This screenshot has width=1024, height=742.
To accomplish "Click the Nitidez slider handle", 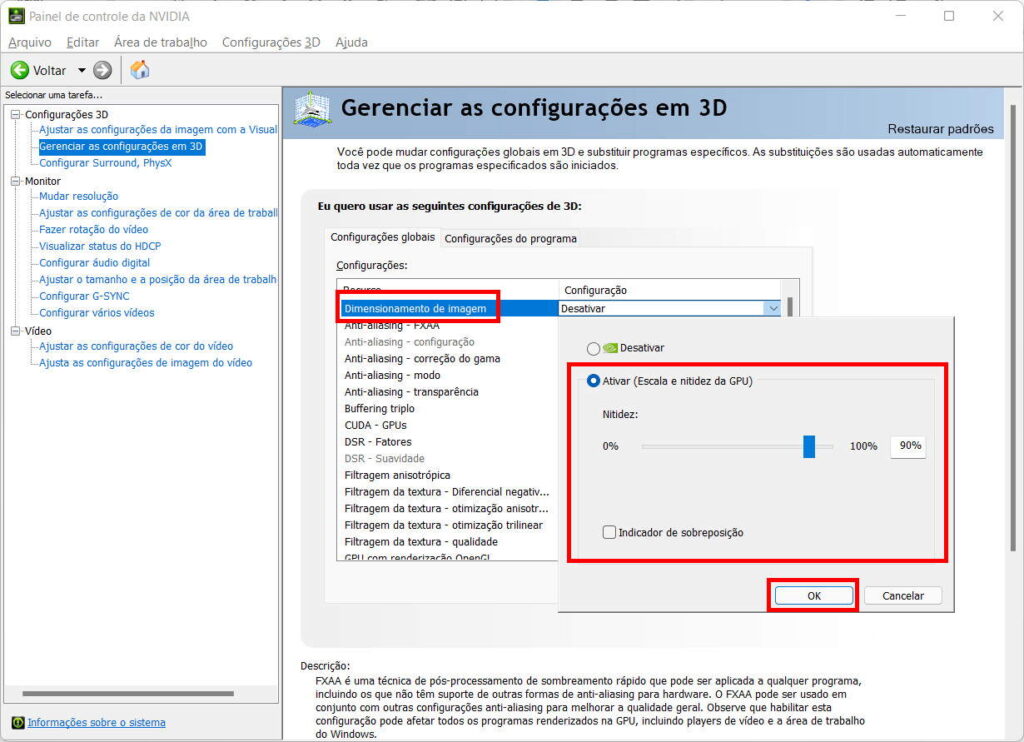I will [809, 446].
